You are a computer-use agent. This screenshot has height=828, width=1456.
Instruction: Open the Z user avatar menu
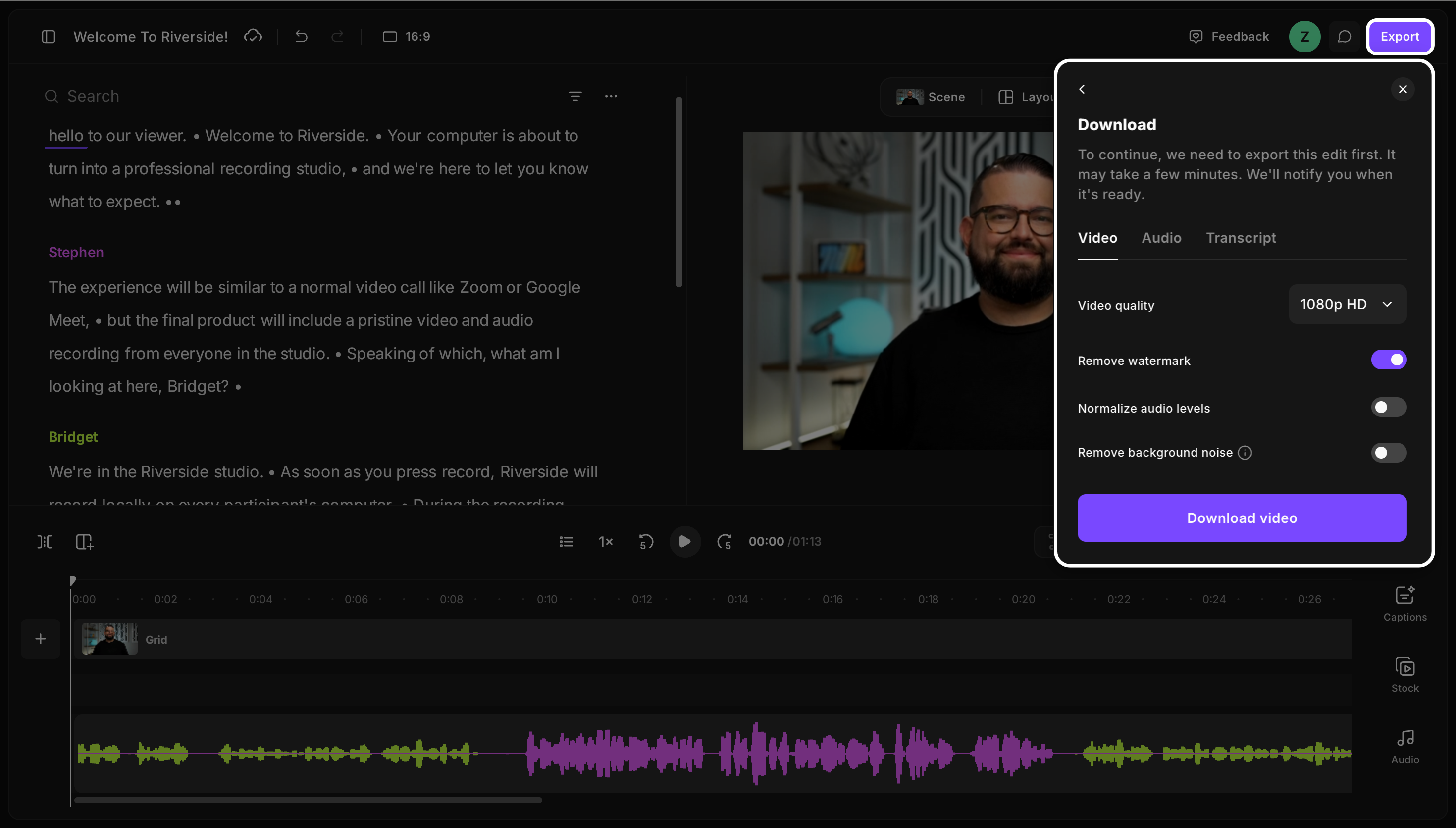point(1304,36)
